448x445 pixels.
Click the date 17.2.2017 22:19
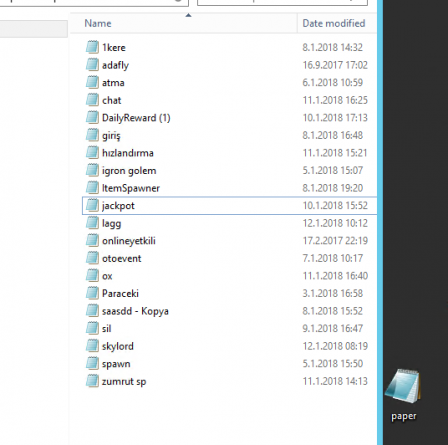point(335,241)
